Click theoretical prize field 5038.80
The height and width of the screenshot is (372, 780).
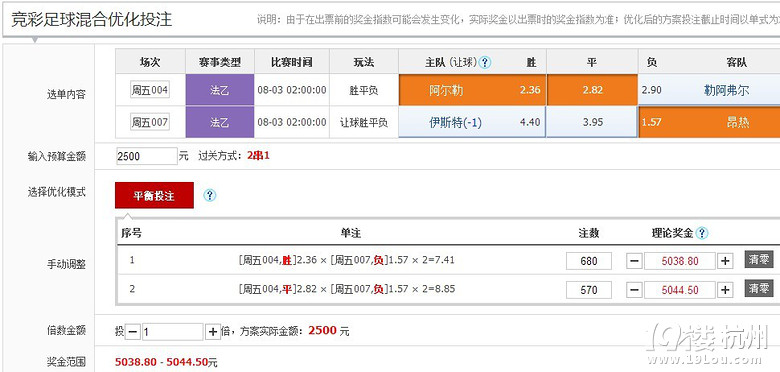680,261
